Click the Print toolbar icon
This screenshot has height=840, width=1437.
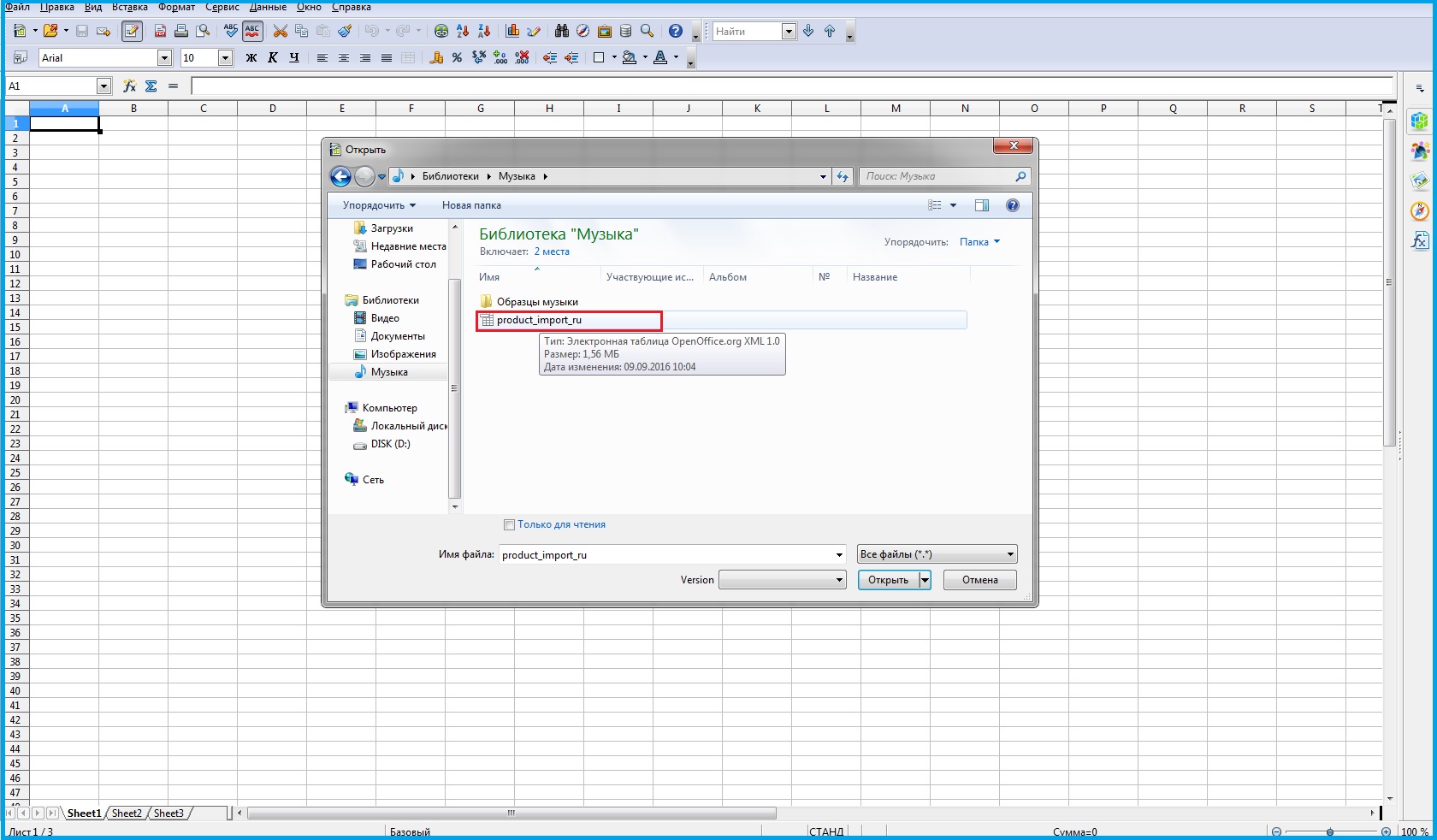pos(181,32)
